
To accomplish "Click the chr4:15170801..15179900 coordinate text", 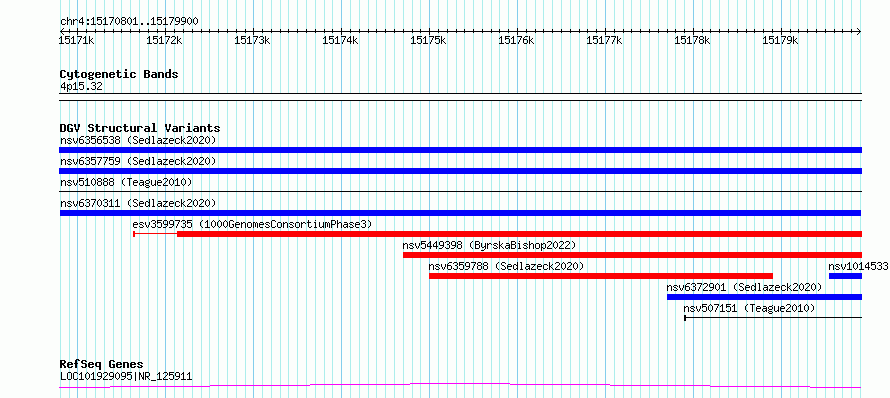I will [x=129, y=22].
